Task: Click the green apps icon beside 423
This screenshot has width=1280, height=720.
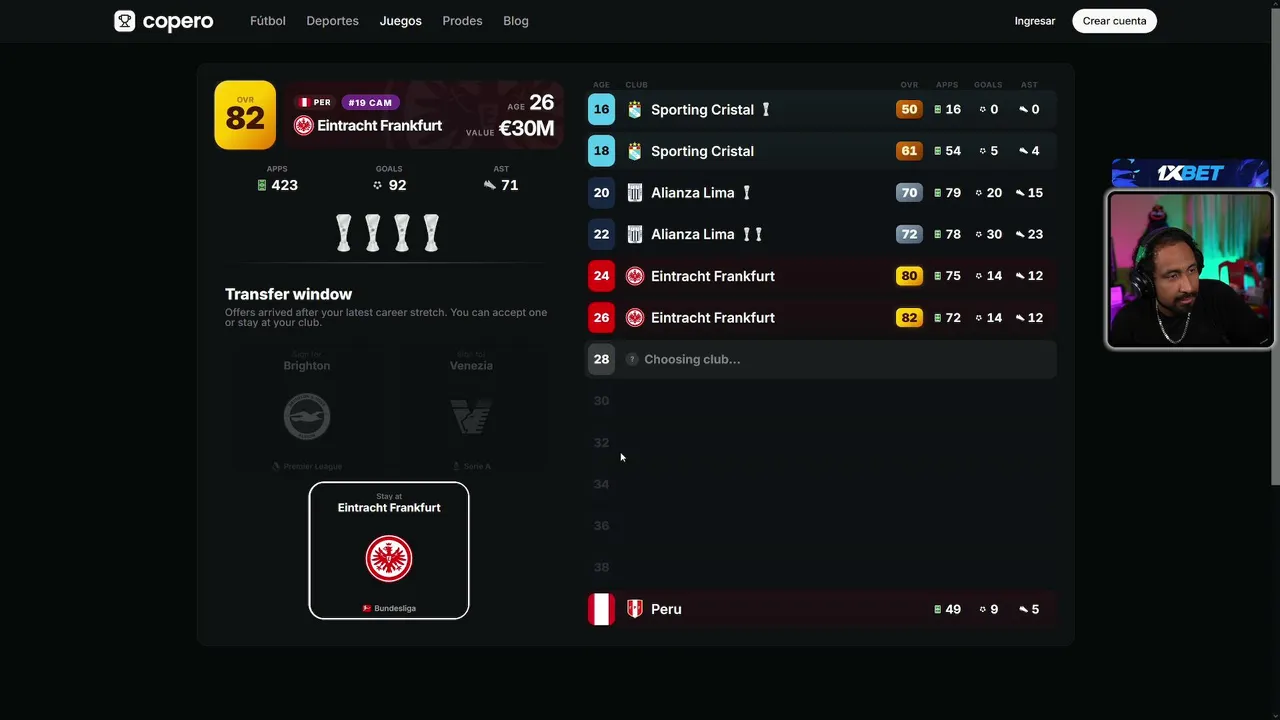Action: tap(262, 185)
